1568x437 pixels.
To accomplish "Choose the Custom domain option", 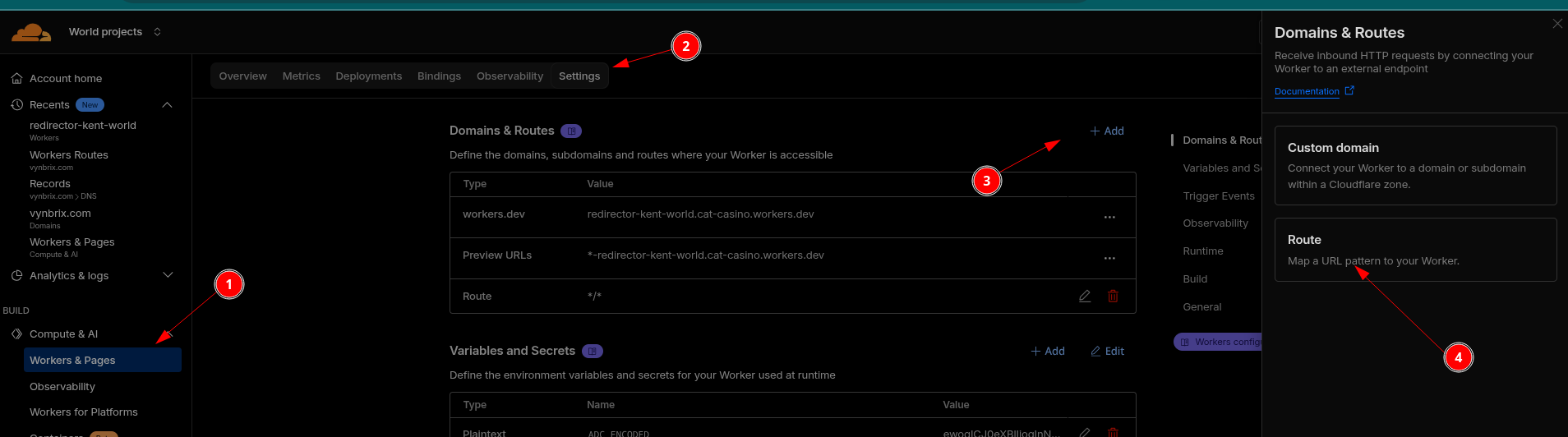I will click(x=1415, y=165).
